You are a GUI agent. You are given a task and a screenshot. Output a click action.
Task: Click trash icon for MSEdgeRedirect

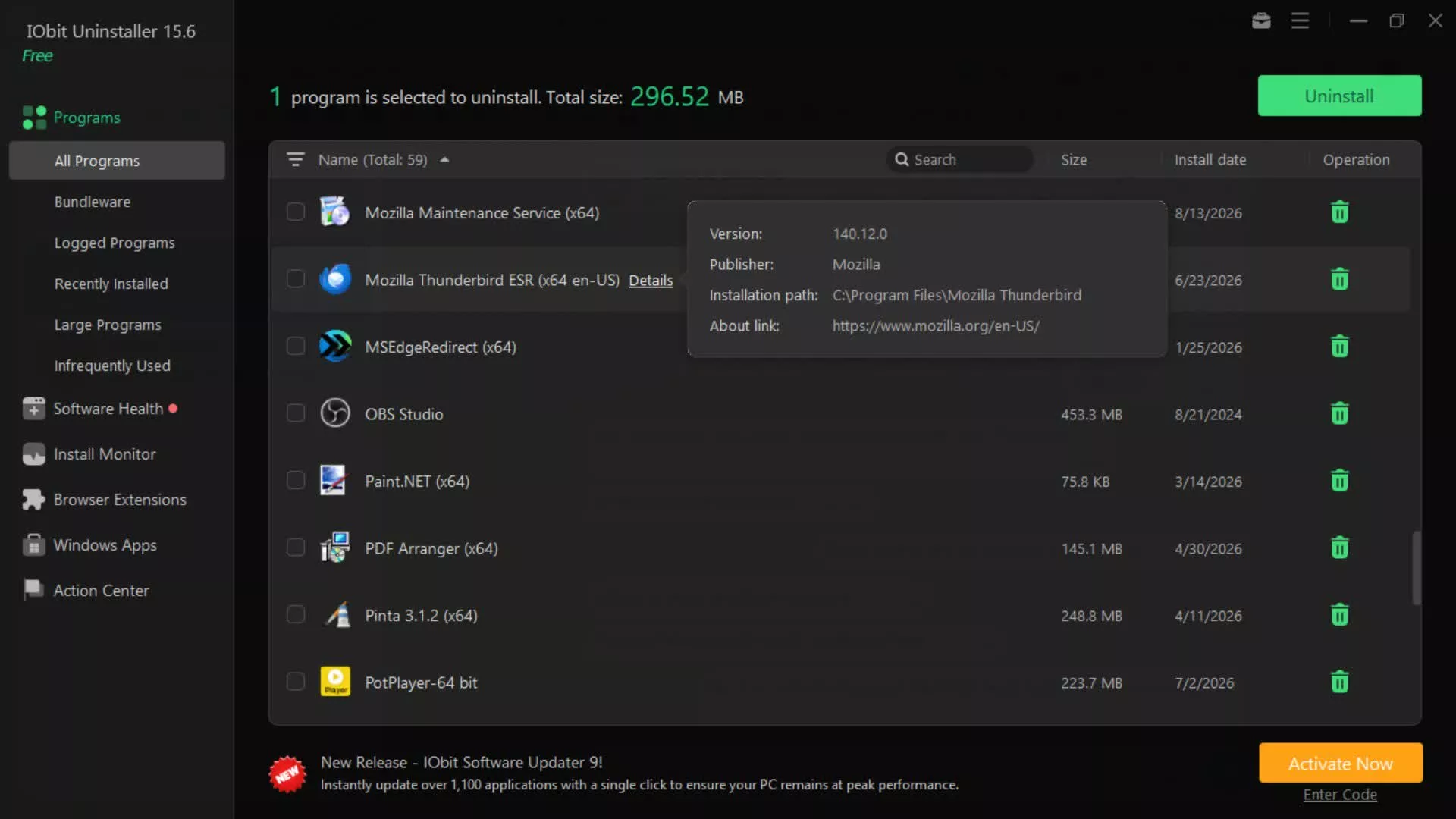(1340, 347)
